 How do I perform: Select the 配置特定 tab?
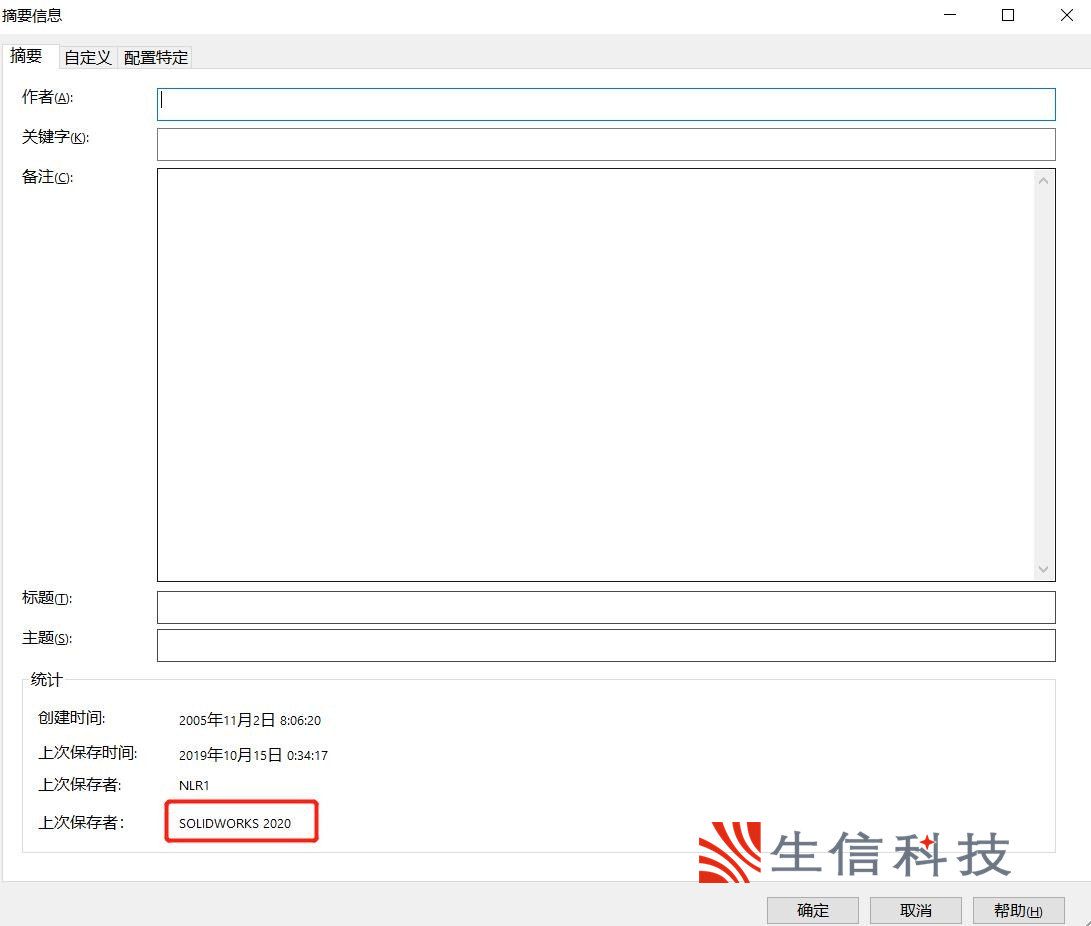(x=156, y=58)
